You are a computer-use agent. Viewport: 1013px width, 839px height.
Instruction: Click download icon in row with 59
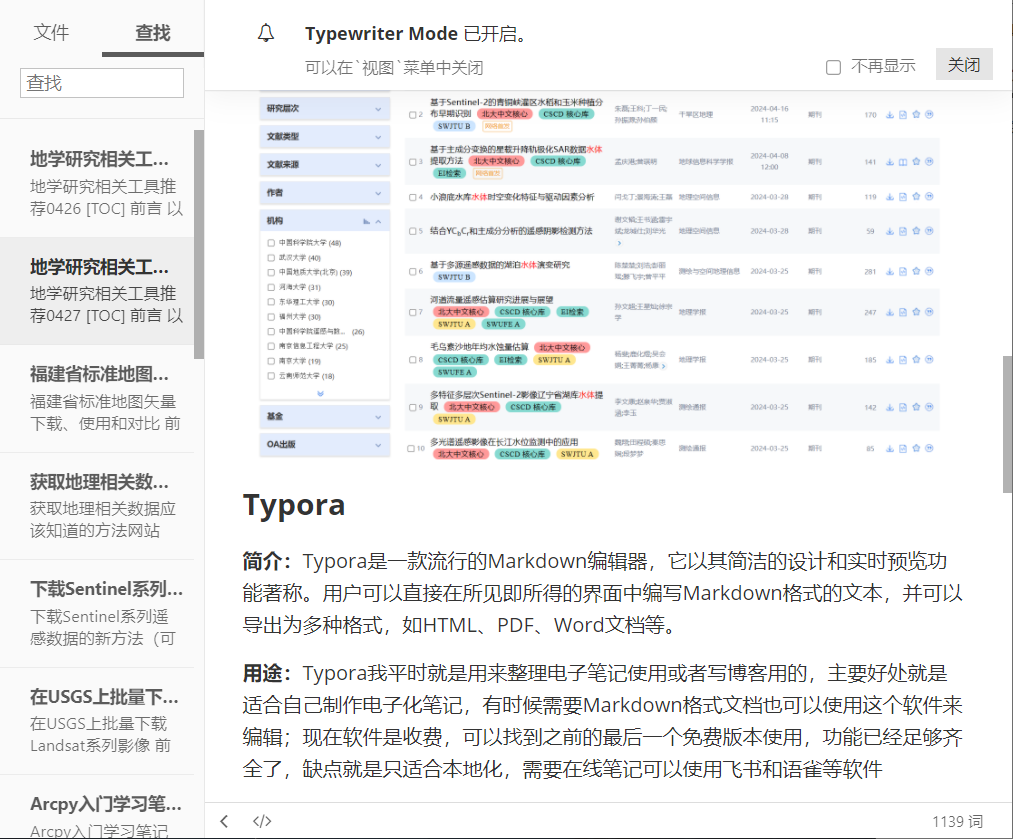pos(890,231)
